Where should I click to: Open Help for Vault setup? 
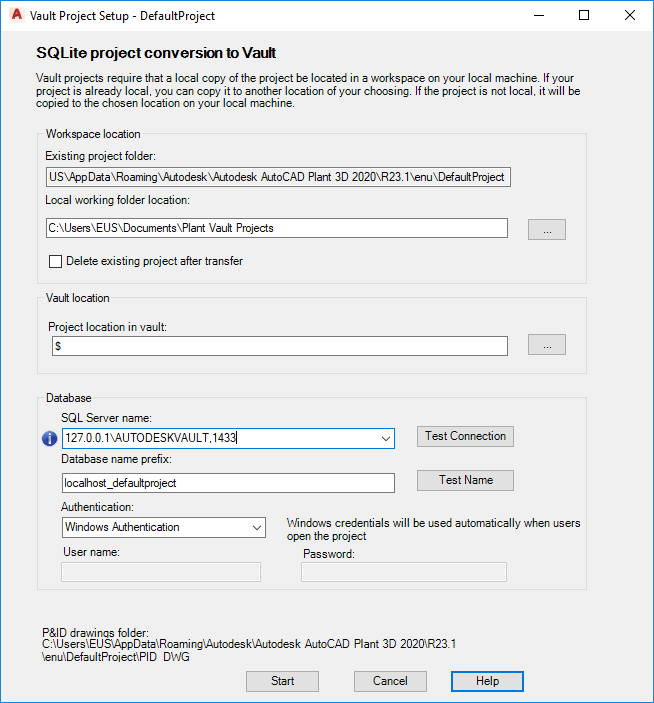487,681
